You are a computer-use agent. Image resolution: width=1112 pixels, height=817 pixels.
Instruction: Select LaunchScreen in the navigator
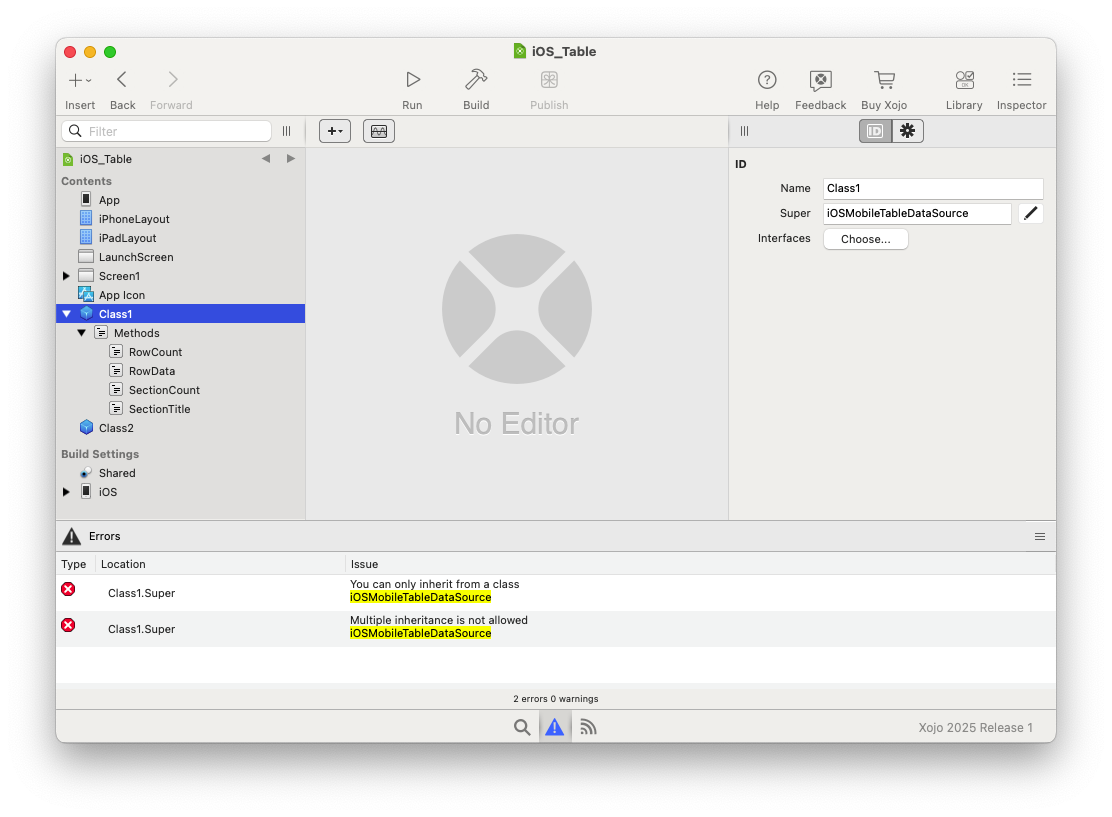[136, 257]
